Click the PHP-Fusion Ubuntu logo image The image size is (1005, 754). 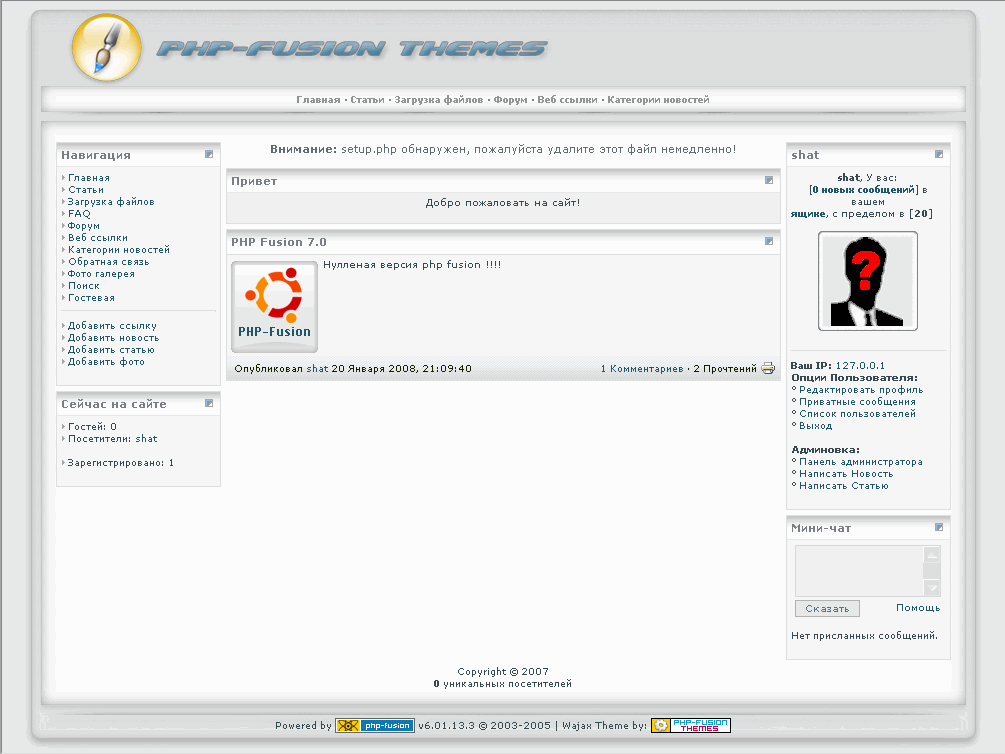point(274,307)
